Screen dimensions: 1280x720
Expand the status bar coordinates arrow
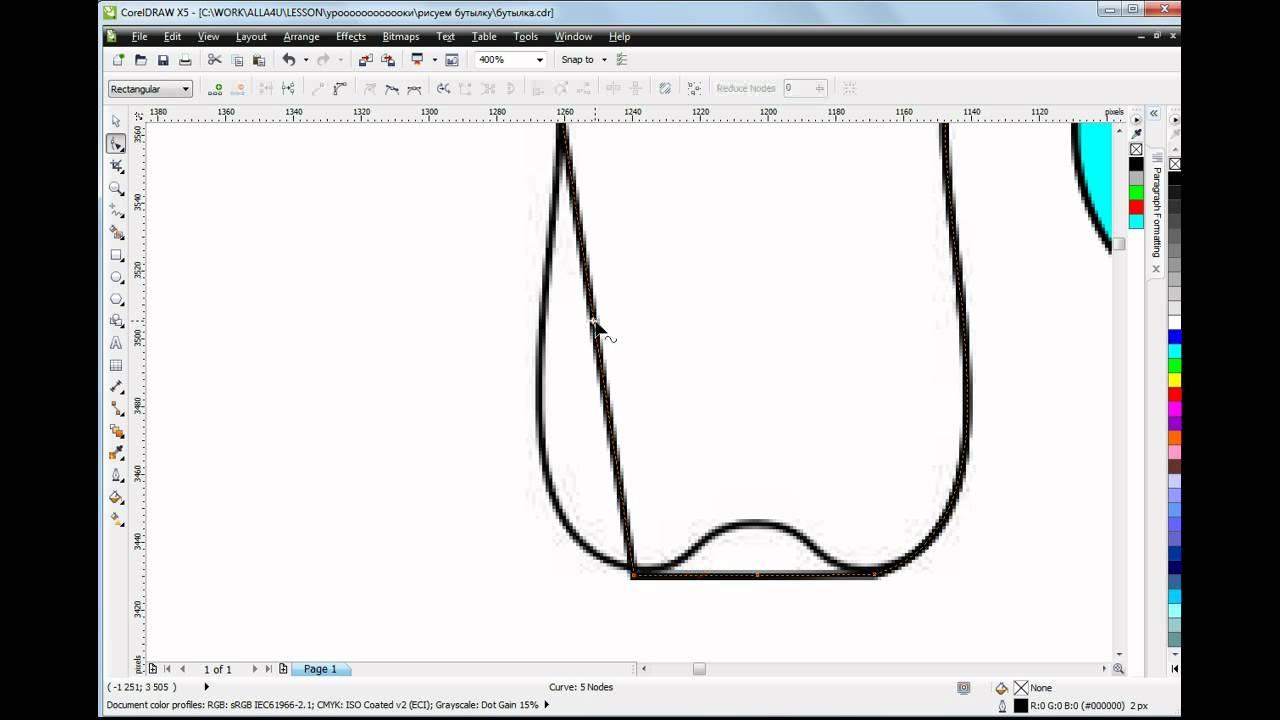(207, 687)
